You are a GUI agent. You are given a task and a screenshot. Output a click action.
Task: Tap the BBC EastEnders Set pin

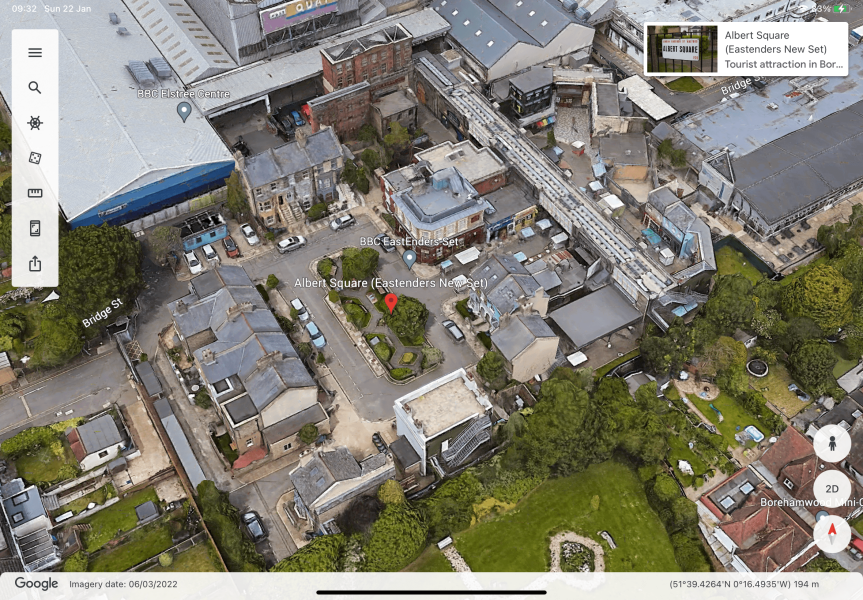tap(409, 259)
